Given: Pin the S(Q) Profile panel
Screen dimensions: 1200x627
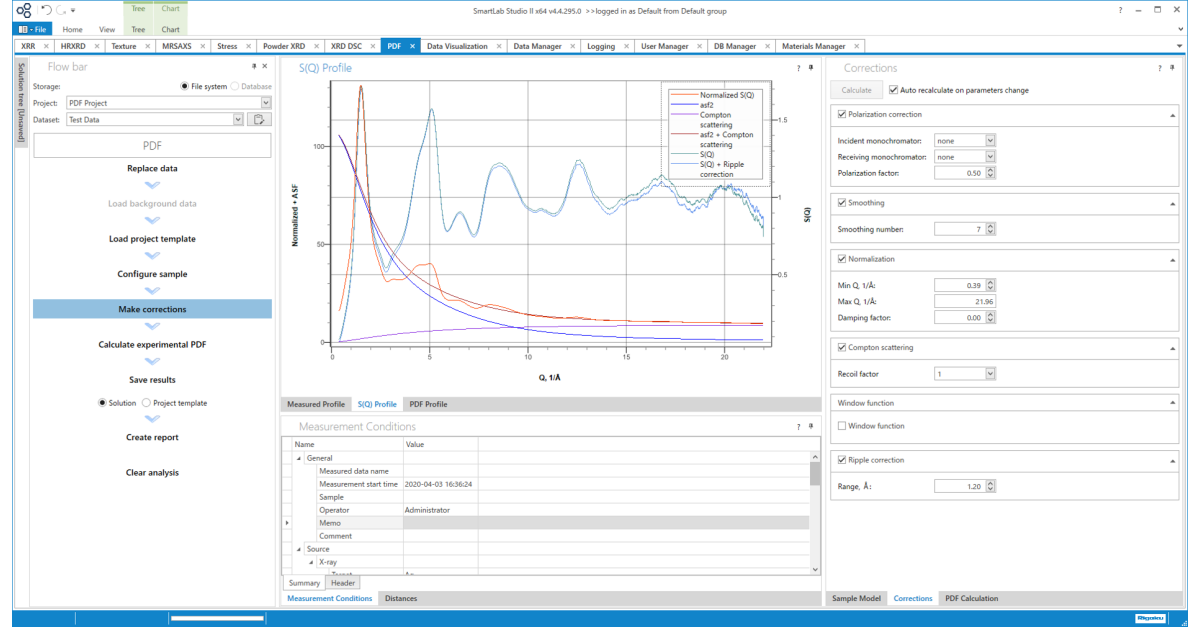Looking at the screenshot, I should coord(810,69).
